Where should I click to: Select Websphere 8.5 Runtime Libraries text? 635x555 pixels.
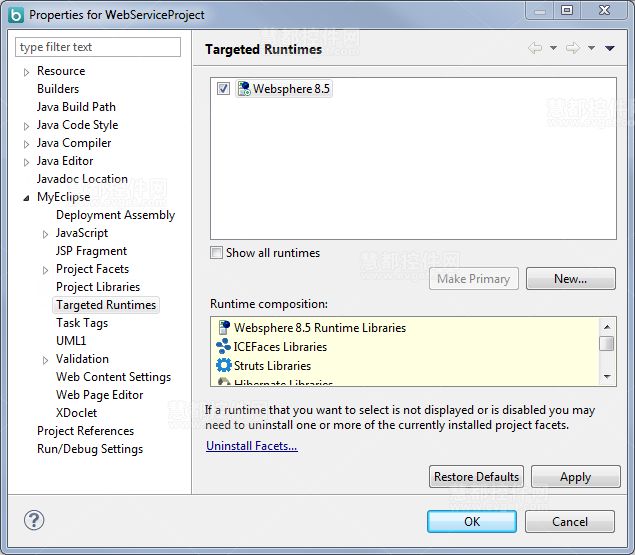320,328
